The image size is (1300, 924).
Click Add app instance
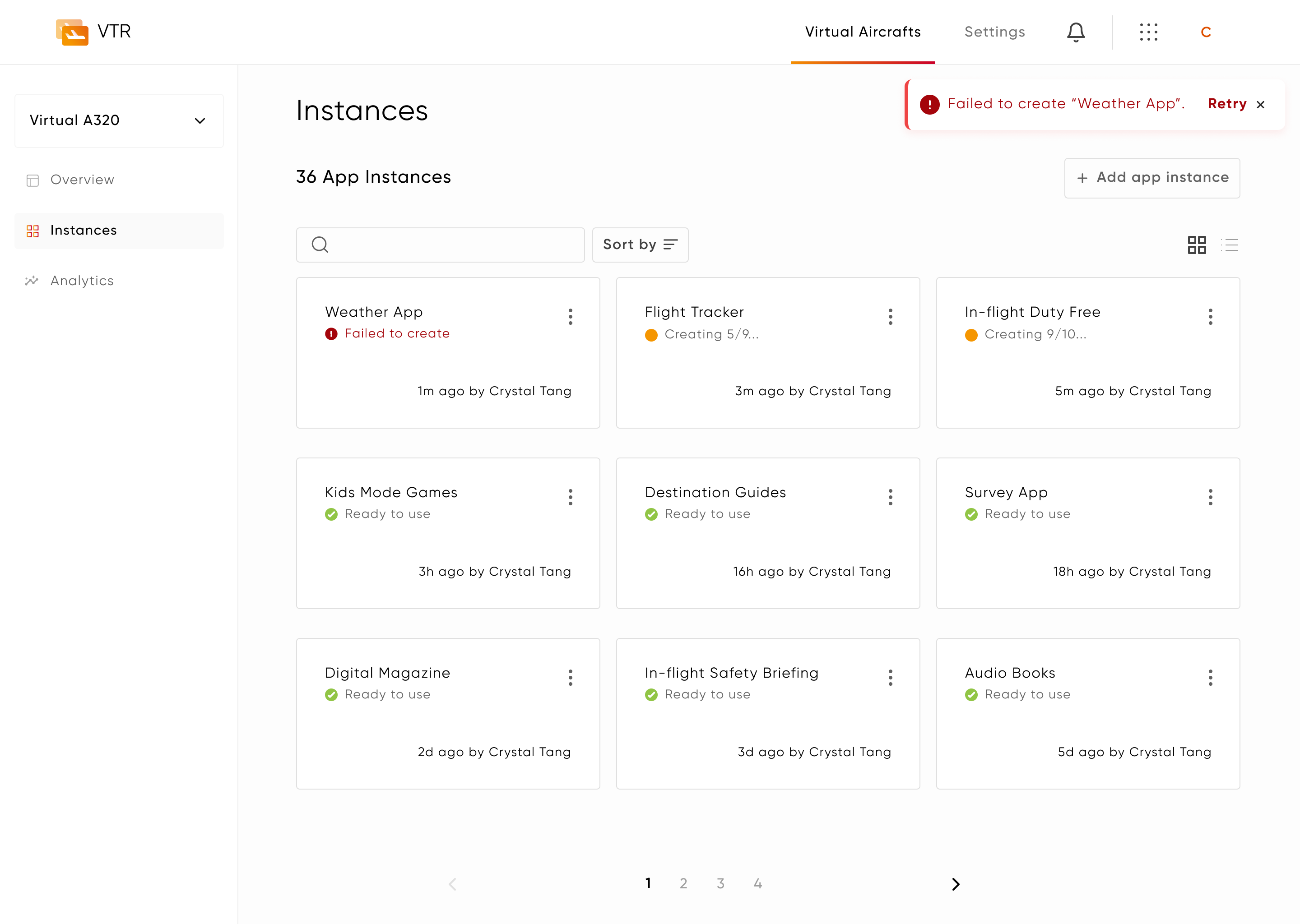[1151, 177]
